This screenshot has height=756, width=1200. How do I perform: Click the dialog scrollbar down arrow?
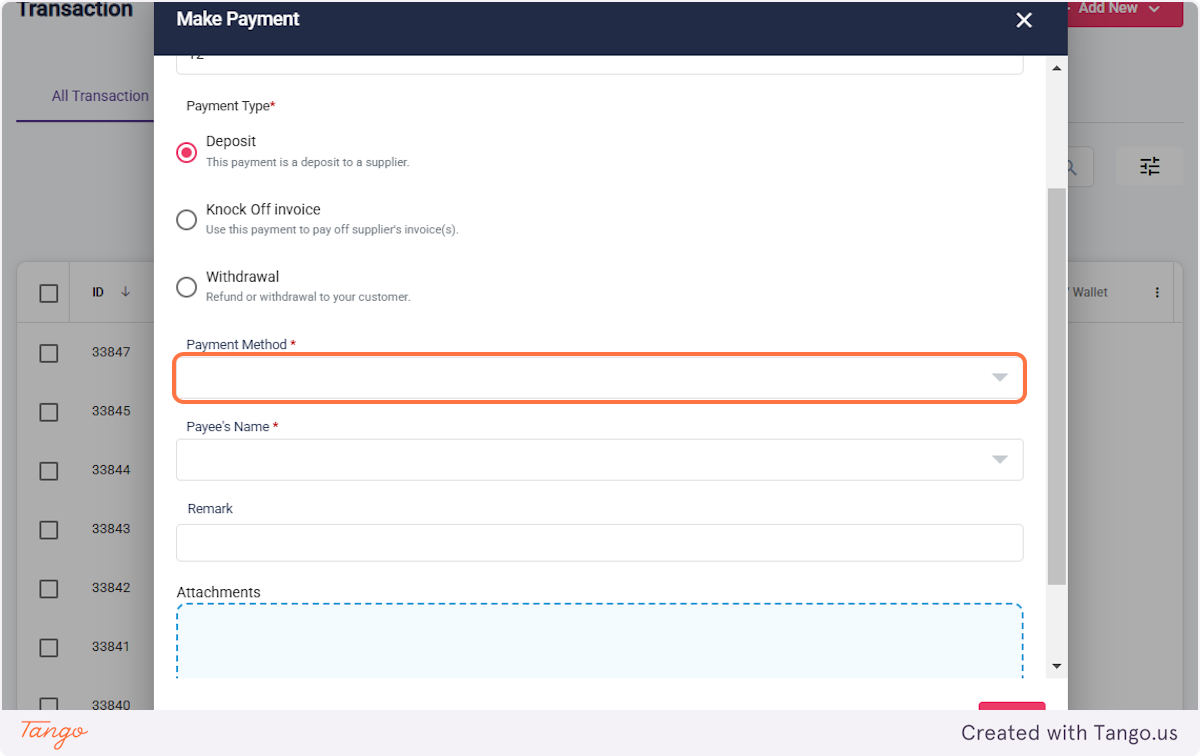tap(1057, 667)
